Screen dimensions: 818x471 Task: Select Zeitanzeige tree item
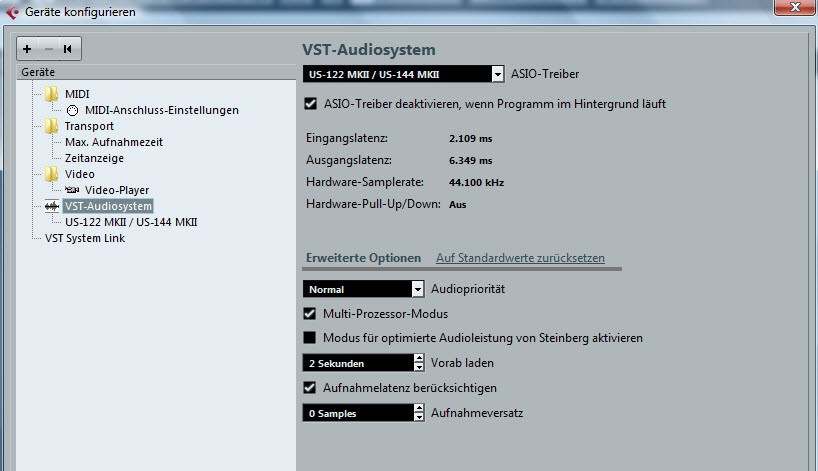(94, 158)
